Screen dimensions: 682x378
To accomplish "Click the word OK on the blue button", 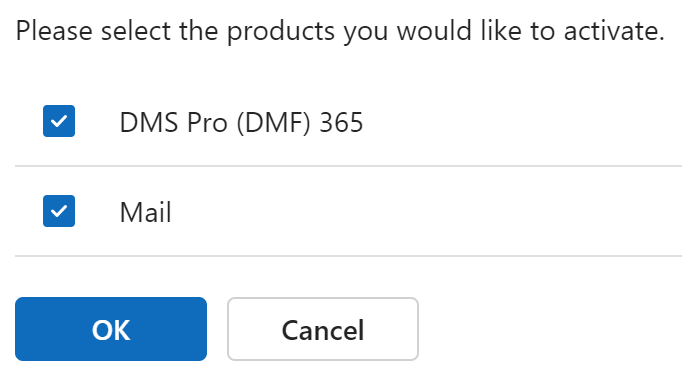I will coord(111,330).
